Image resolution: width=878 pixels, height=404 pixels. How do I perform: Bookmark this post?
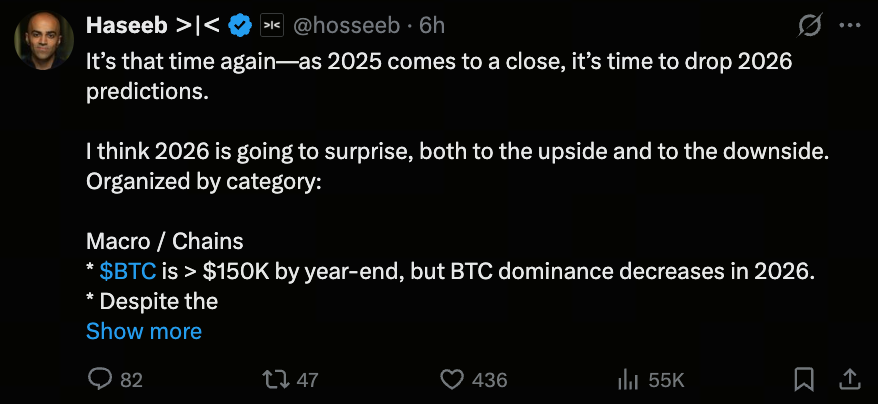tap(803, 380)
